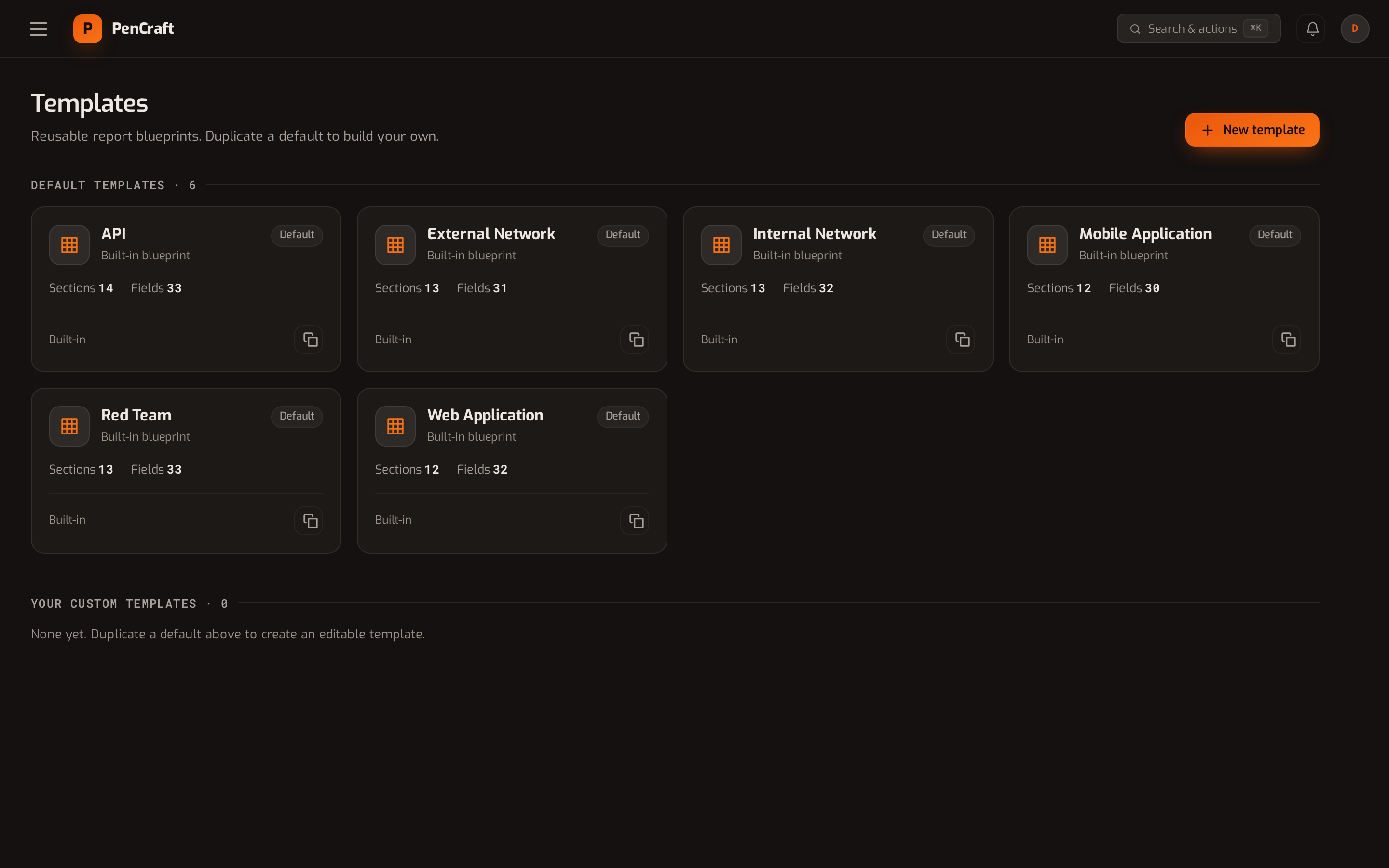Duplicate the Mobile Application template
This screenshot has height=868, width=1389.
tap(1287, 339)
